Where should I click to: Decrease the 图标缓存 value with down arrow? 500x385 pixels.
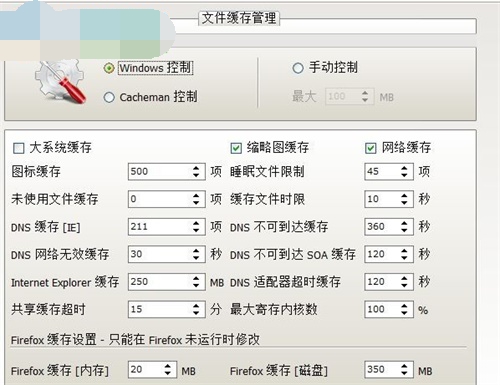196,176
